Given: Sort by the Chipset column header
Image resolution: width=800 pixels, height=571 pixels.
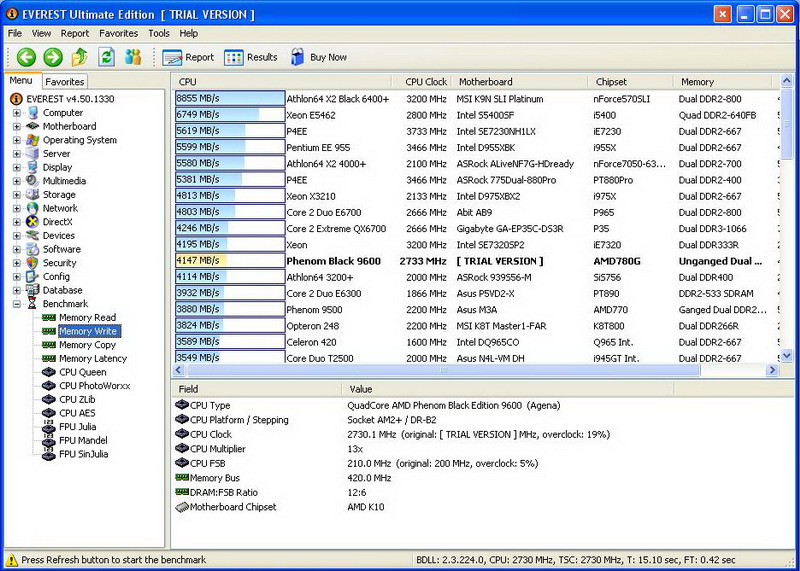Looking at the screenshot, I should click(x=631, y=82).
